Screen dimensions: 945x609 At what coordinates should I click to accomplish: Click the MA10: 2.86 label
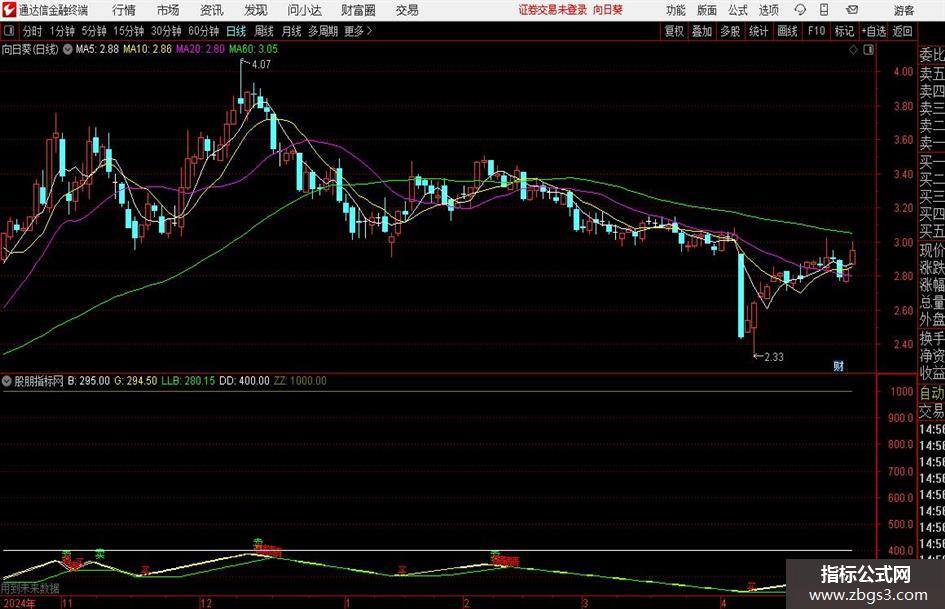[x=147, y=49]
